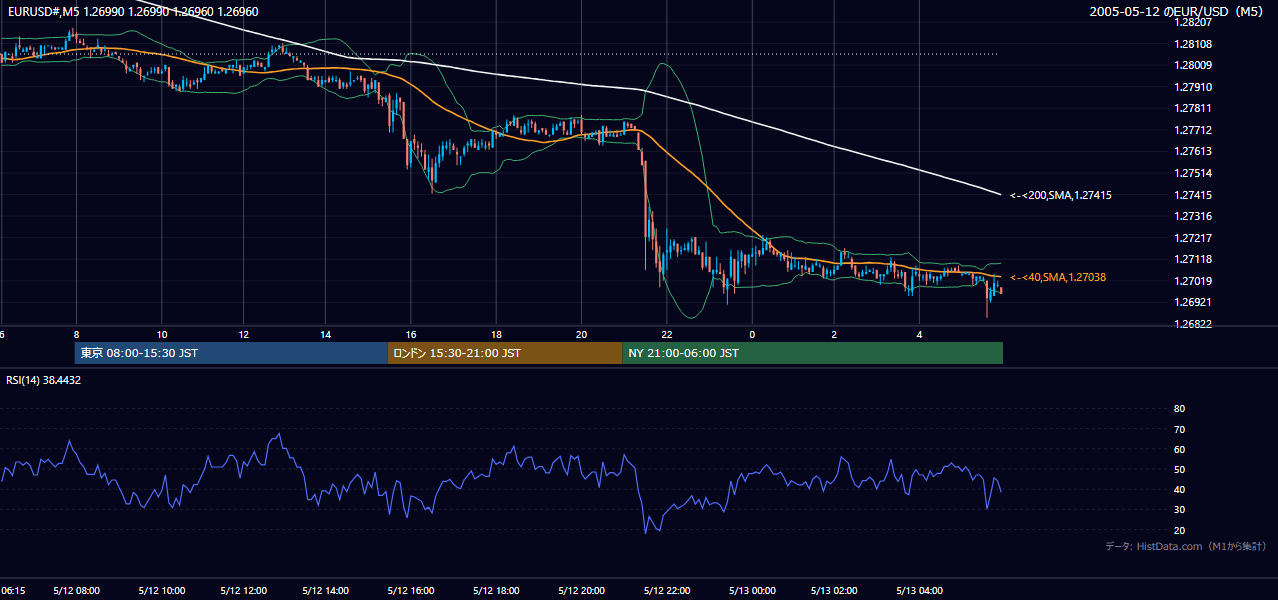Image resolution: width=1278 pixels, height=600 pixels.
Task: Click the 5/12 08:00 bottom timestamp
Action: tap(76, 591)
